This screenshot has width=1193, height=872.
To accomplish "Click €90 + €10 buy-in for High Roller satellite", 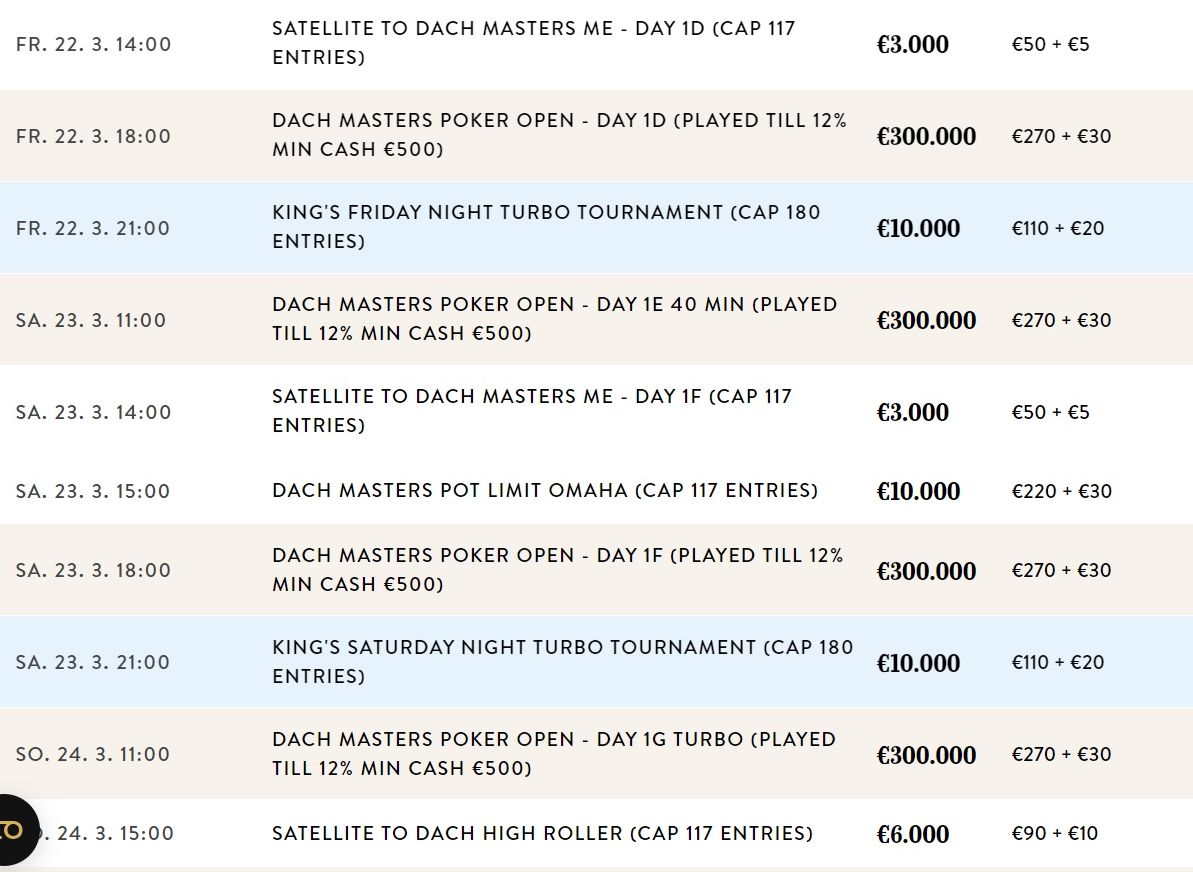I will [1055, 834].
